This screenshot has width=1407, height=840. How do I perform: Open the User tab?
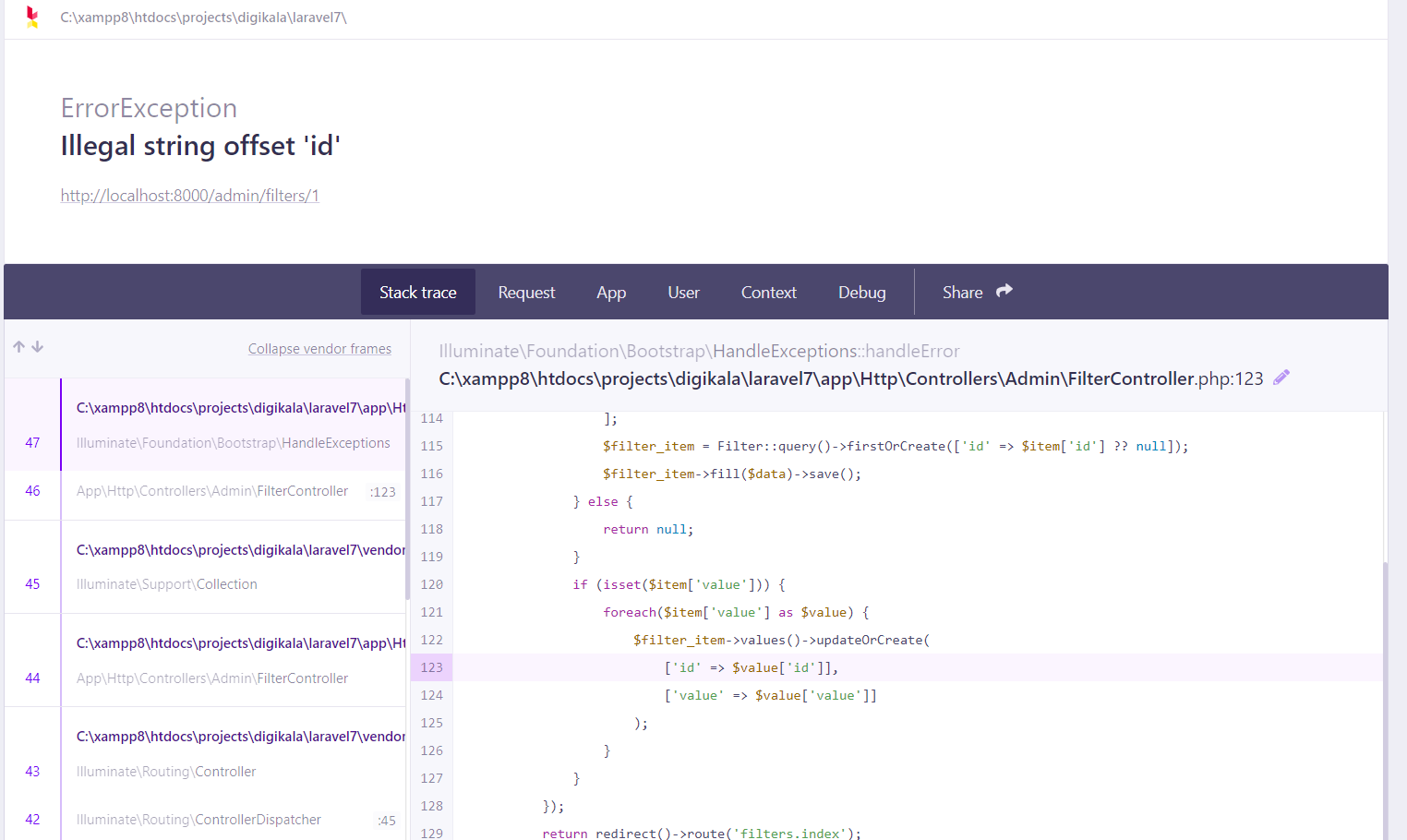(684, 292)
